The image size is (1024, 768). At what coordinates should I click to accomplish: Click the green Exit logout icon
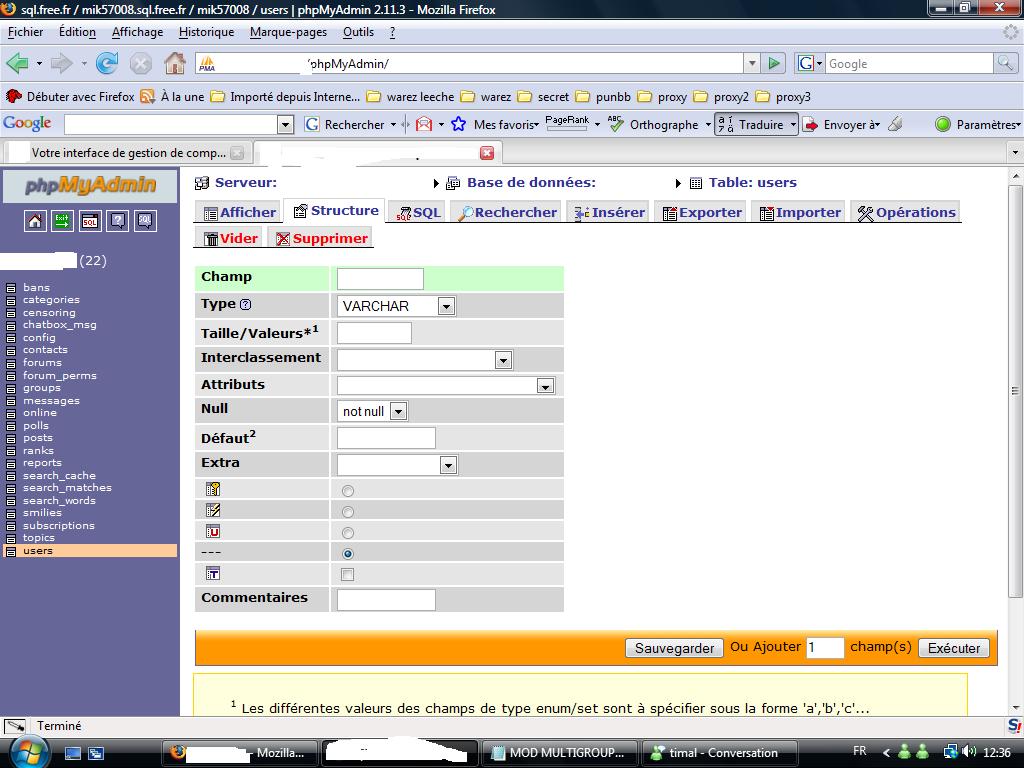(x=62, y=221)
